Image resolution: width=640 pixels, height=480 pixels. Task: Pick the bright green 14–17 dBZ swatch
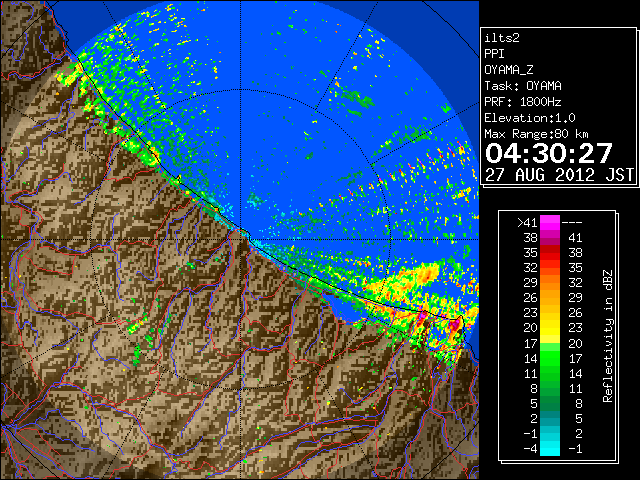pos(550,358)
